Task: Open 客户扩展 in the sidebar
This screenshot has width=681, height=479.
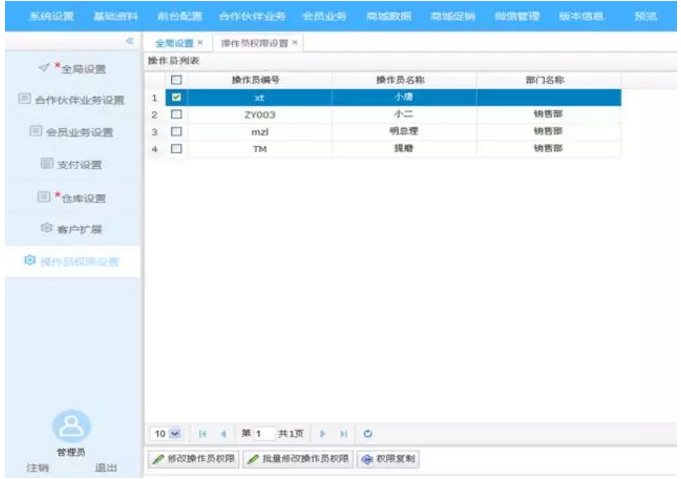Action: click(79, 229)
